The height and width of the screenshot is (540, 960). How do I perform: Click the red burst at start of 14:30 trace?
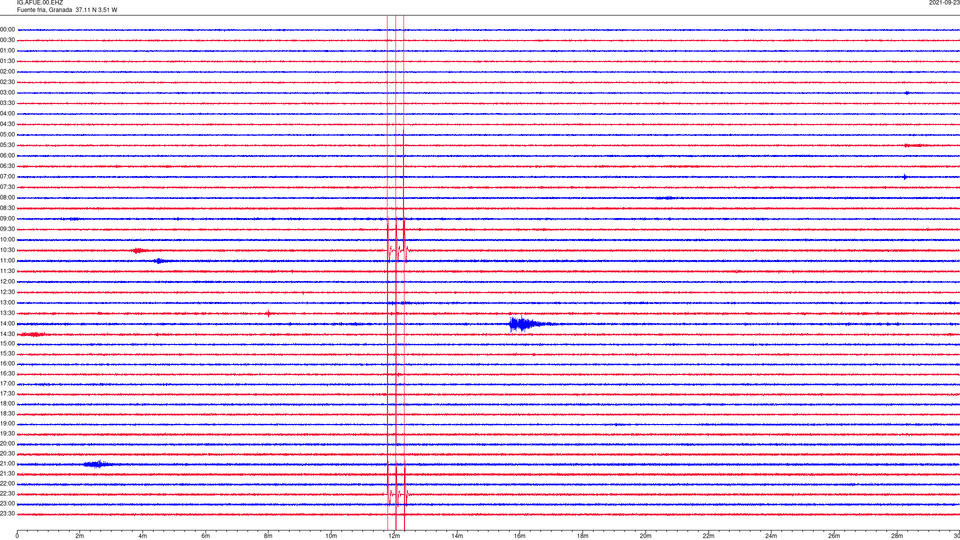tap(32, 334)
